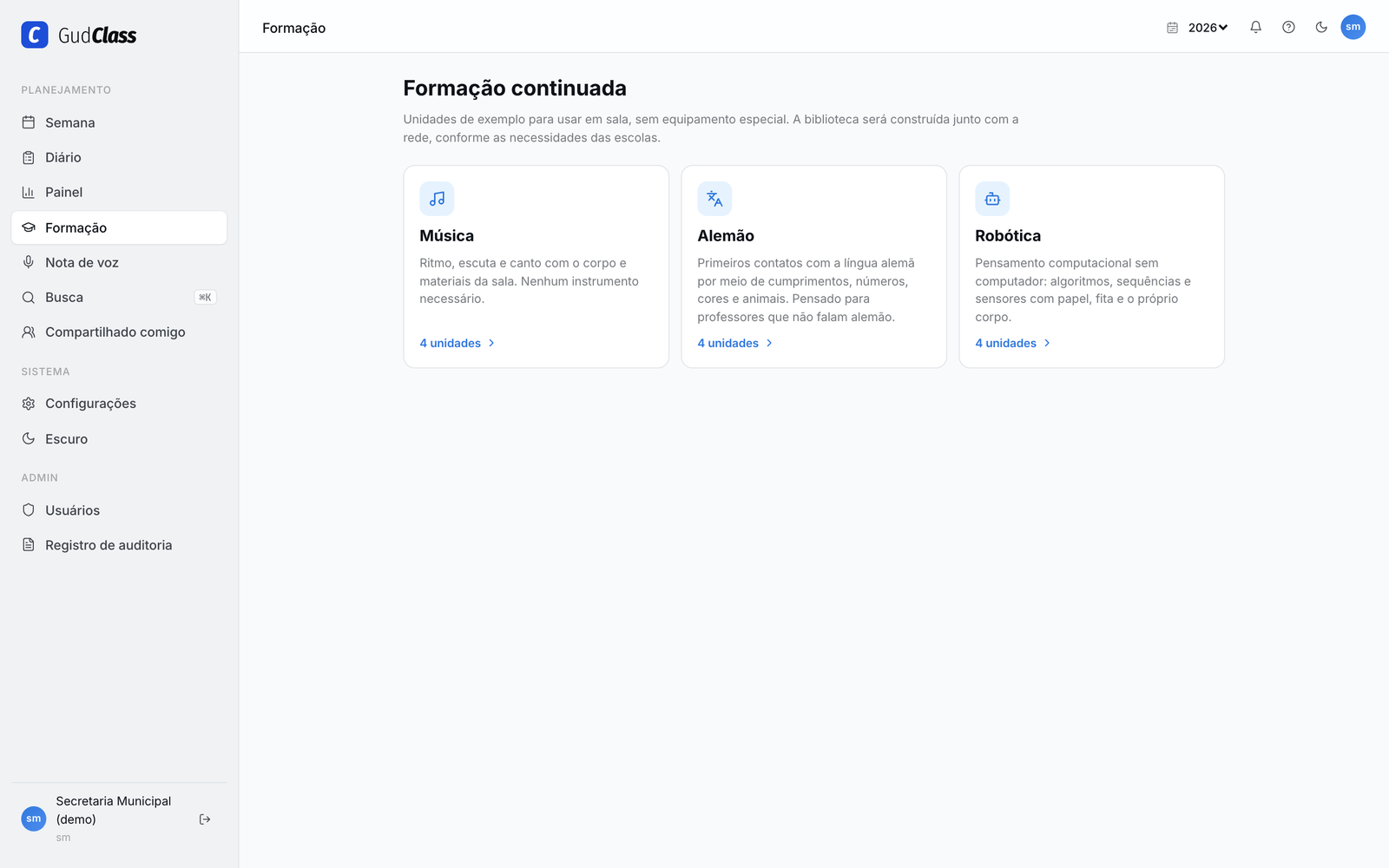Click the Secretaria Municipal (demo) name
Image resolution: width=1389 pixels, height=868 pixels.
coord(114,810)
